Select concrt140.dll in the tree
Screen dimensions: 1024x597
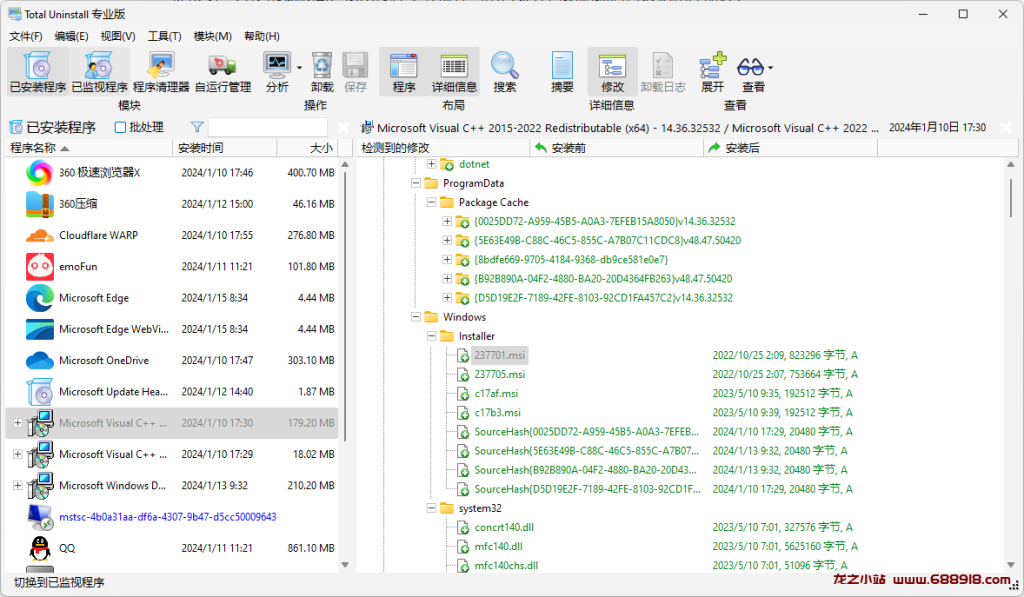click(504, 527)
